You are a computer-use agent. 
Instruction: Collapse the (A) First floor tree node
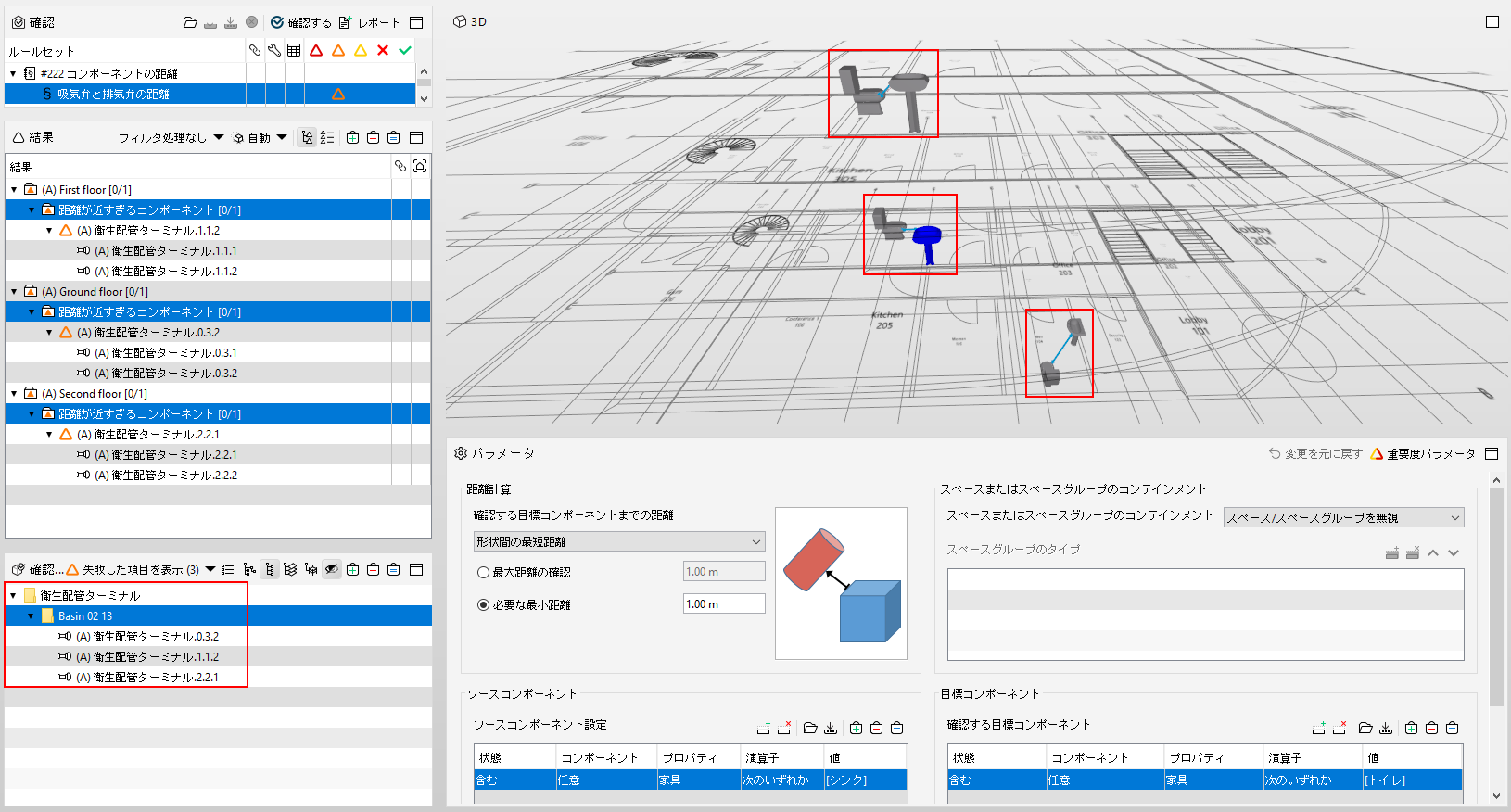click(x=14, y=189)
